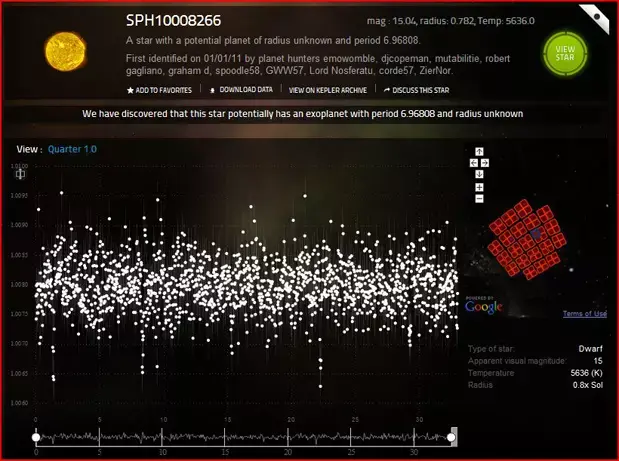Viewport: 619px width, 461px height.
Task: Zoom in the sky map with plus
Action: (x=479, y=187)
